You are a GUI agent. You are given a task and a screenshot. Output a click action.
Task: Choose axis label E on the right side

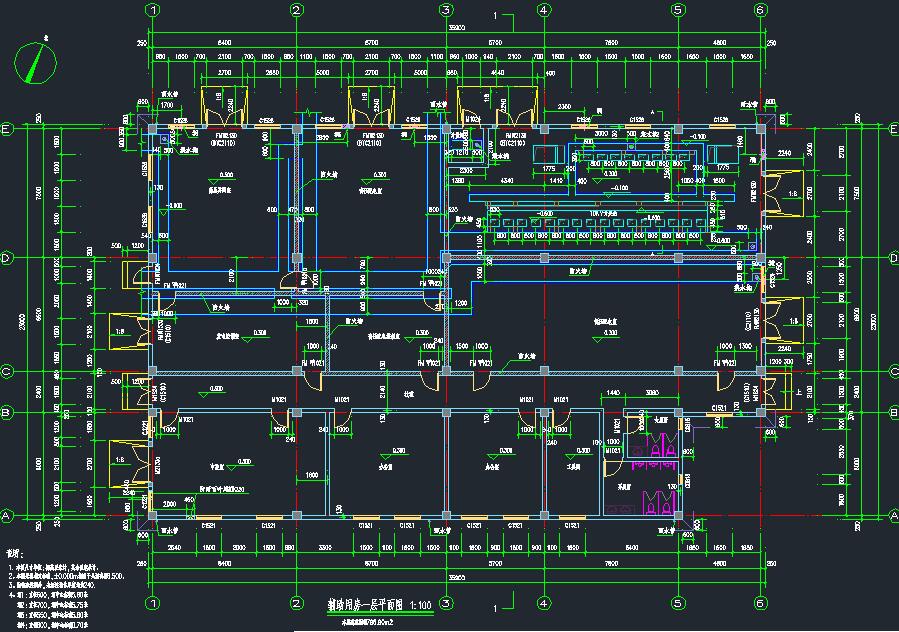pyautogui.click(x=893, y=129)
